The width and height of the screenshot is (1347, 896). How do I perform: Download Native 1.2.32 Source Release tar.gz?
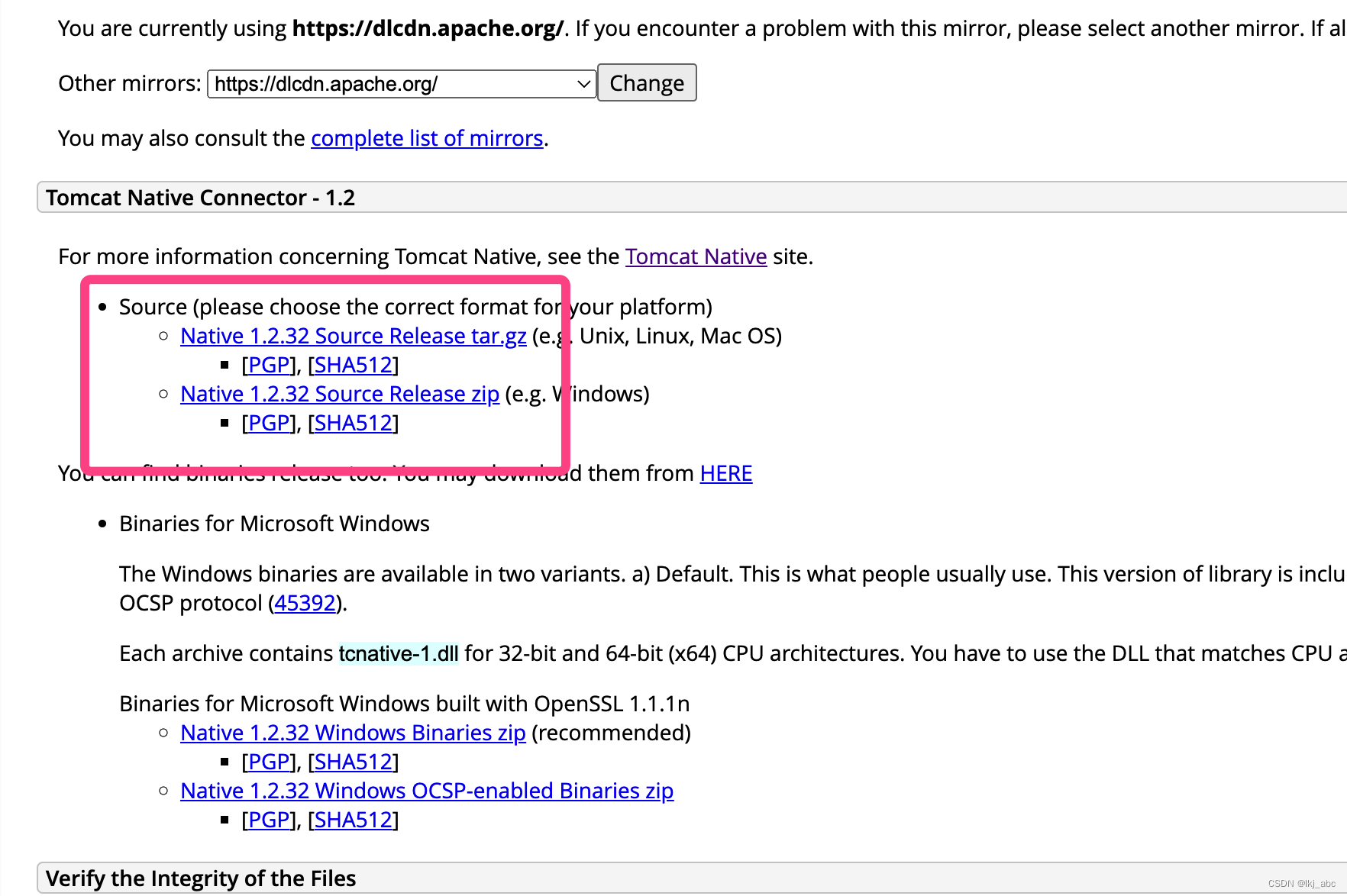tap(354, 336)
